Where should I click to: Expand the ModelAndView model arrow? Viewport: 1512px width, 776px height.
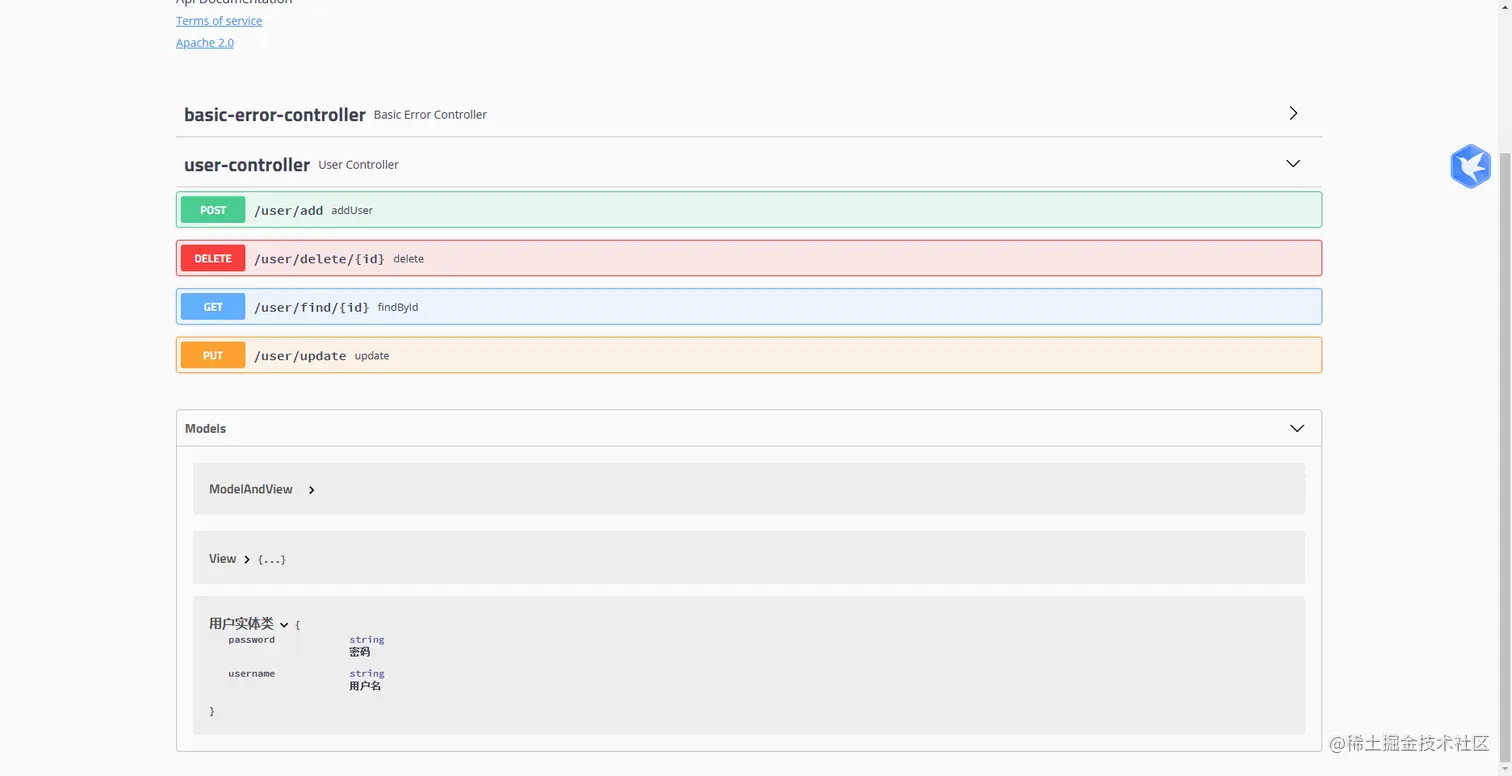pyautogui.click(x=312, y=490)
